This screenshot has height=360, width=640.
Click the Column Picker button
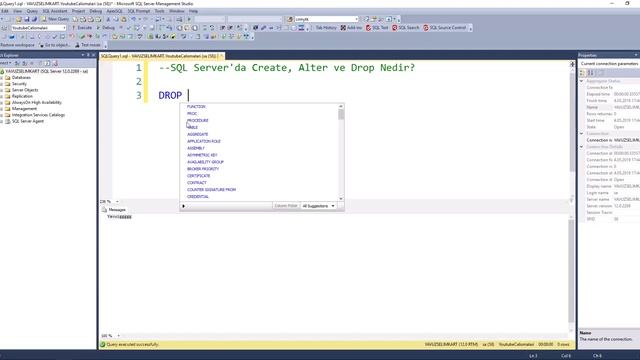286,206
